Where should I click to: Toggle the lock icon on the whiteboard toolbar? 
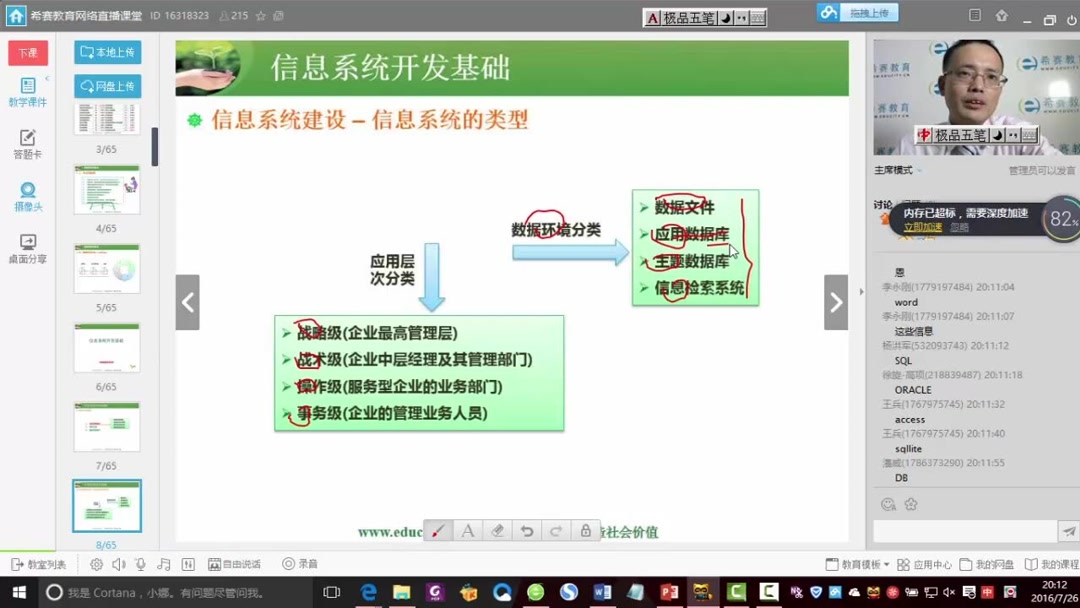point(586,531)
